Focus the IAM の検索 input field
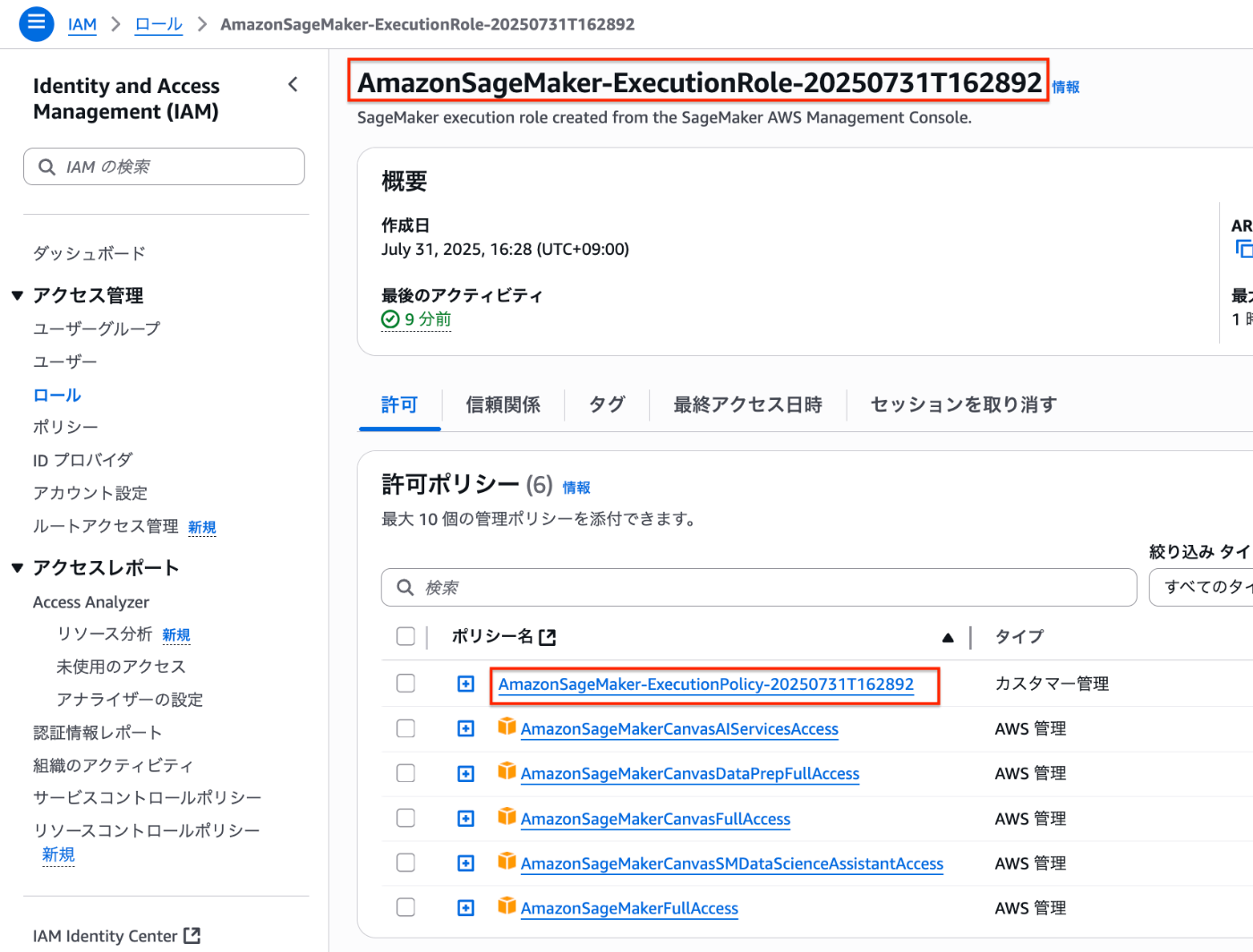Viewport: 1253px width, 952px height. [x=164, y=166]
